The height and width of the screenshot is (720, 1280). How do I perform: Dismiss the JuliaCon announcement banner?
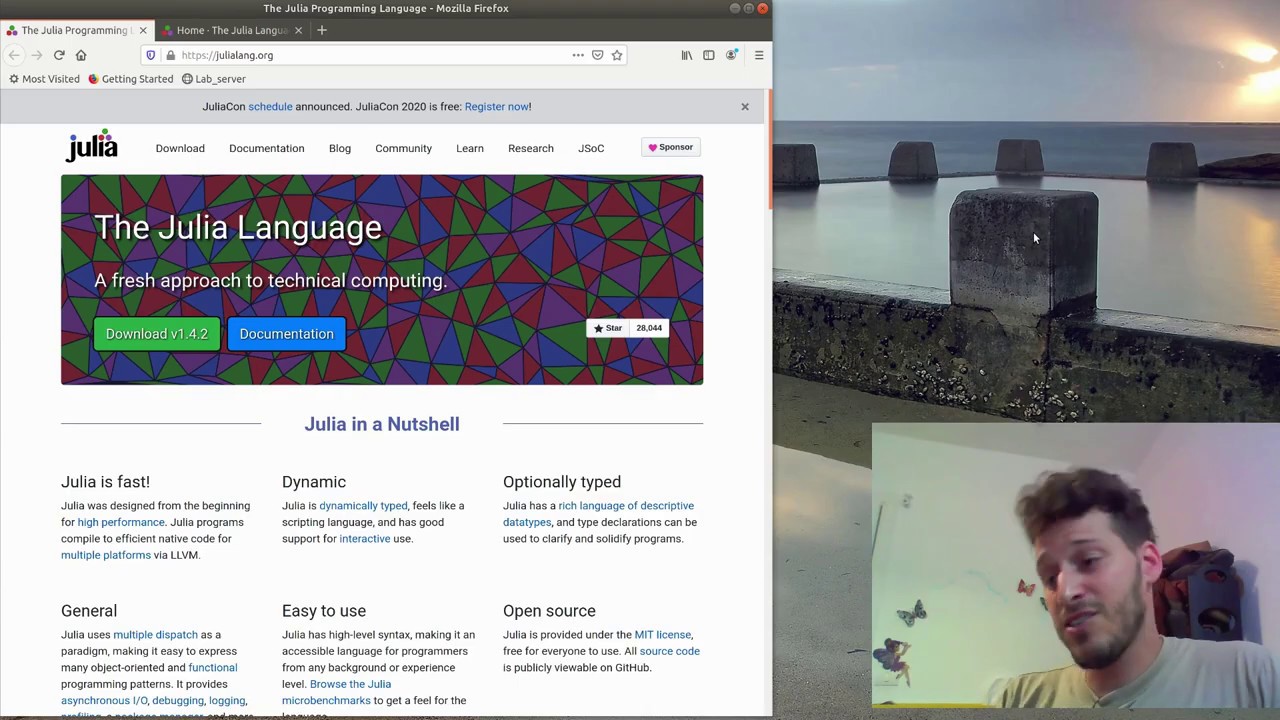pos(745,106)
